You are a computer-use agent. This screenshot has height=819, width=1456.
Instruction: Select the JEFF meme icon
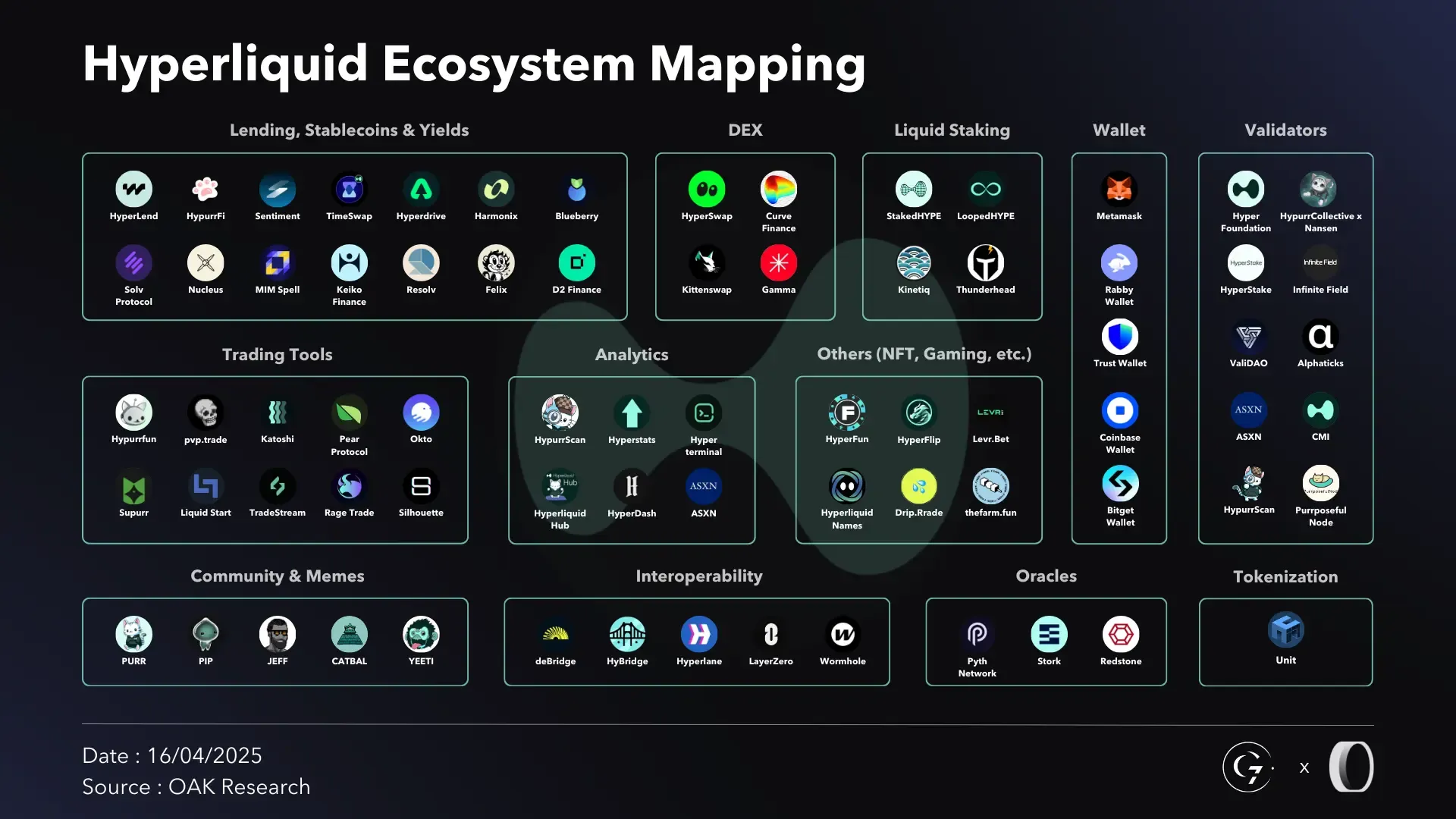277,634
